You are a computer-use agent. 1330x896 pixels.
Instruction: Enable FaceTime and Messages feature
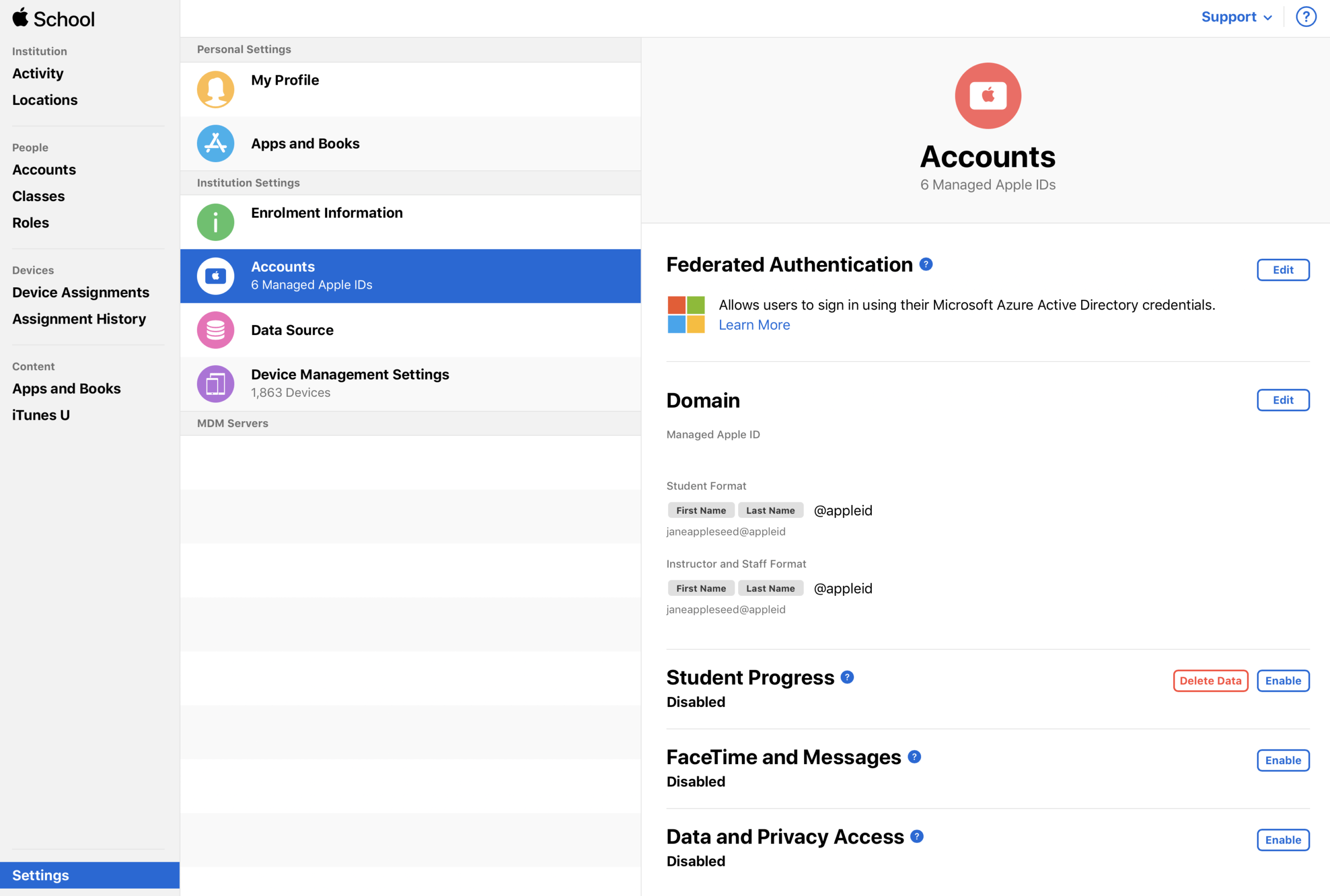(x=1283, y=760)
